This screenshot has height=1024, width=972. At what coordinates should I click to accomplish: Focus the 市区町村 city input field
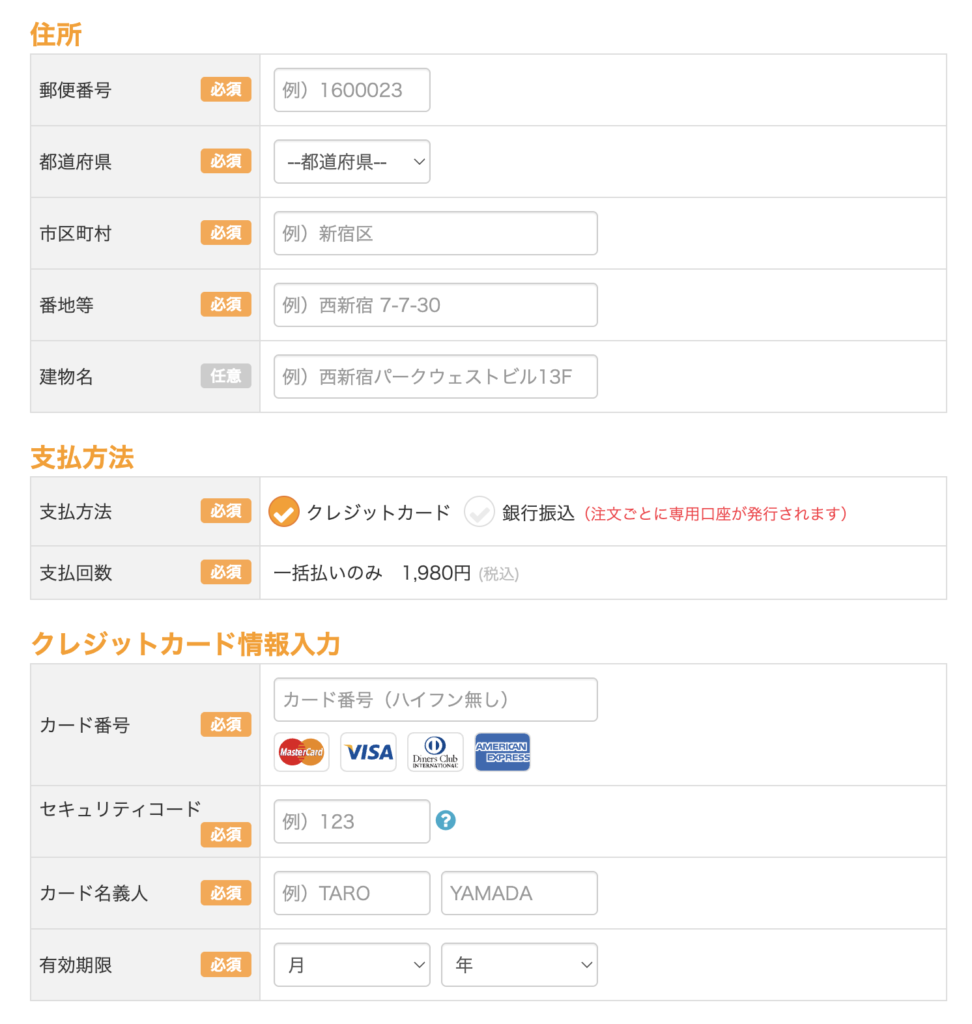pos(435,233)
